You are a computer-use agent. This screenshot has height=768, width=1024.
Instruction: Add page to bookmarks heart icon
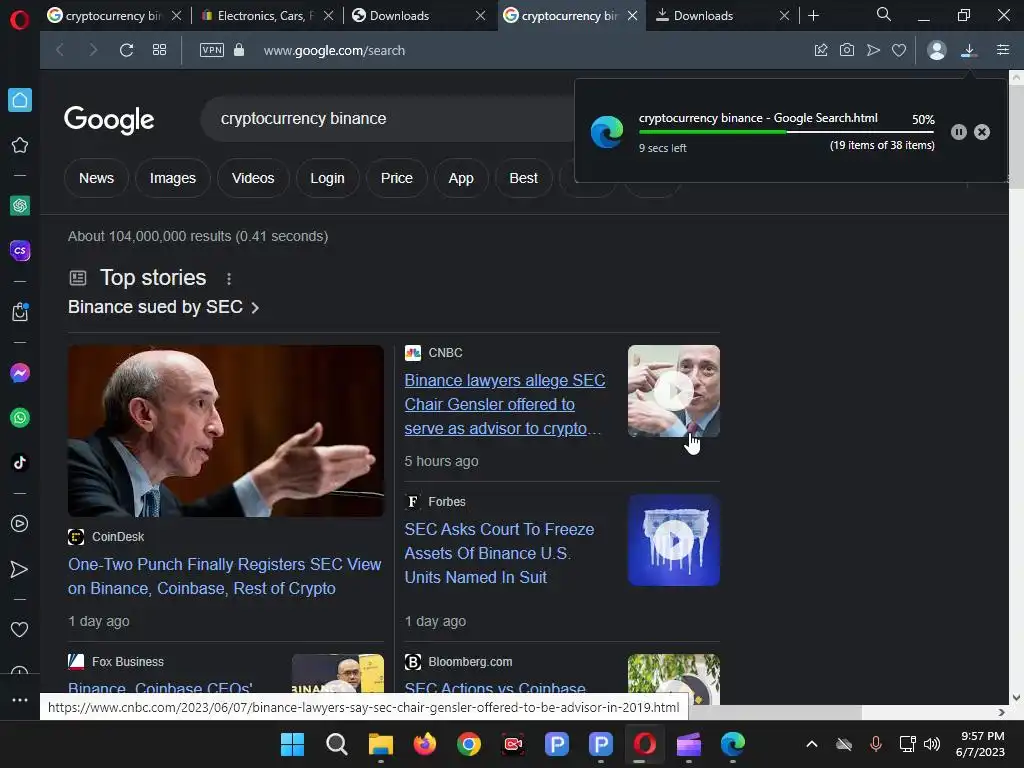(x=899, y=50)
